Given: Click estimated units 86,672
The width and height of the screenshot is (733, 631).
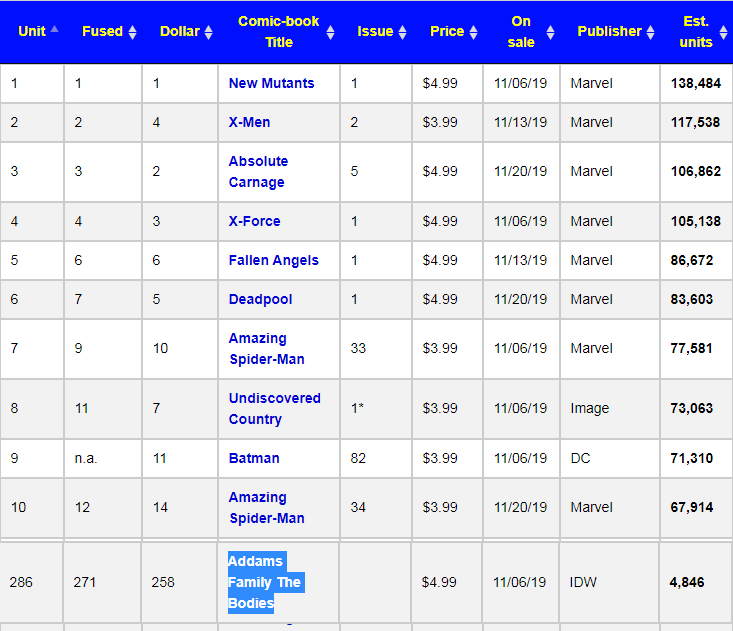Looking at the screenshot, I should (x=692, y=260).
